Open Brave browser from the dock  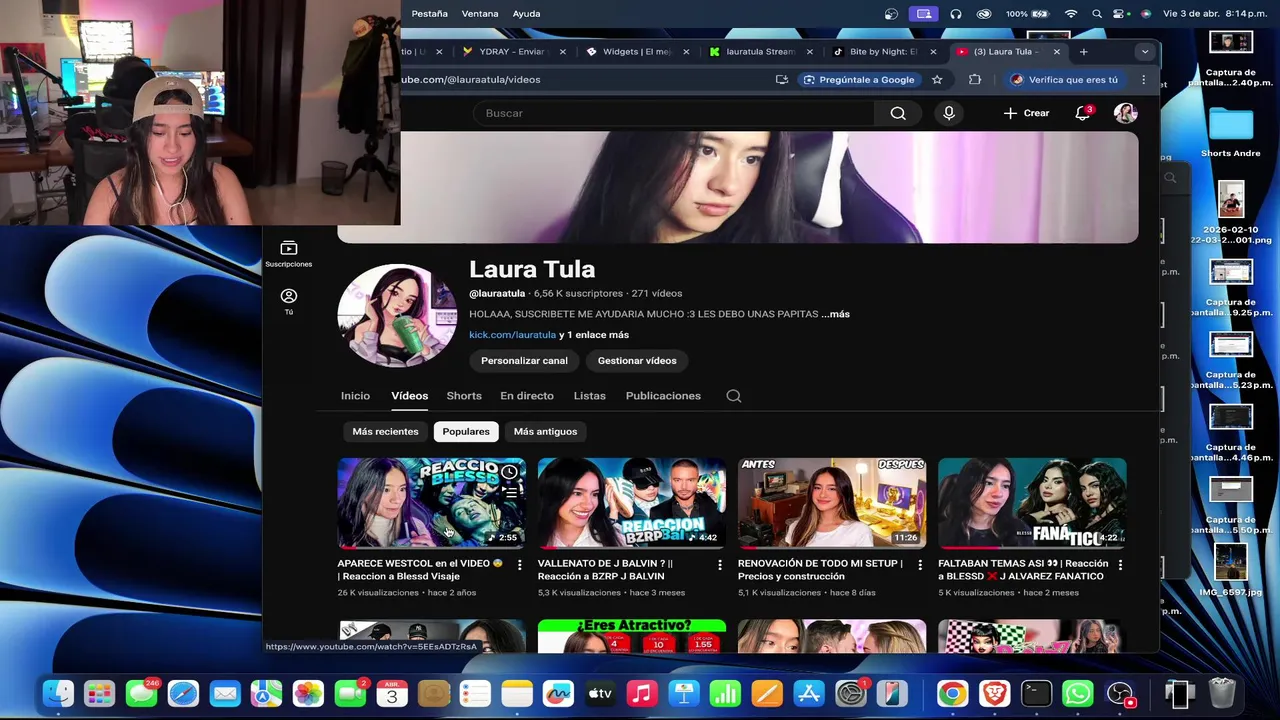click(x=994, y=693)
